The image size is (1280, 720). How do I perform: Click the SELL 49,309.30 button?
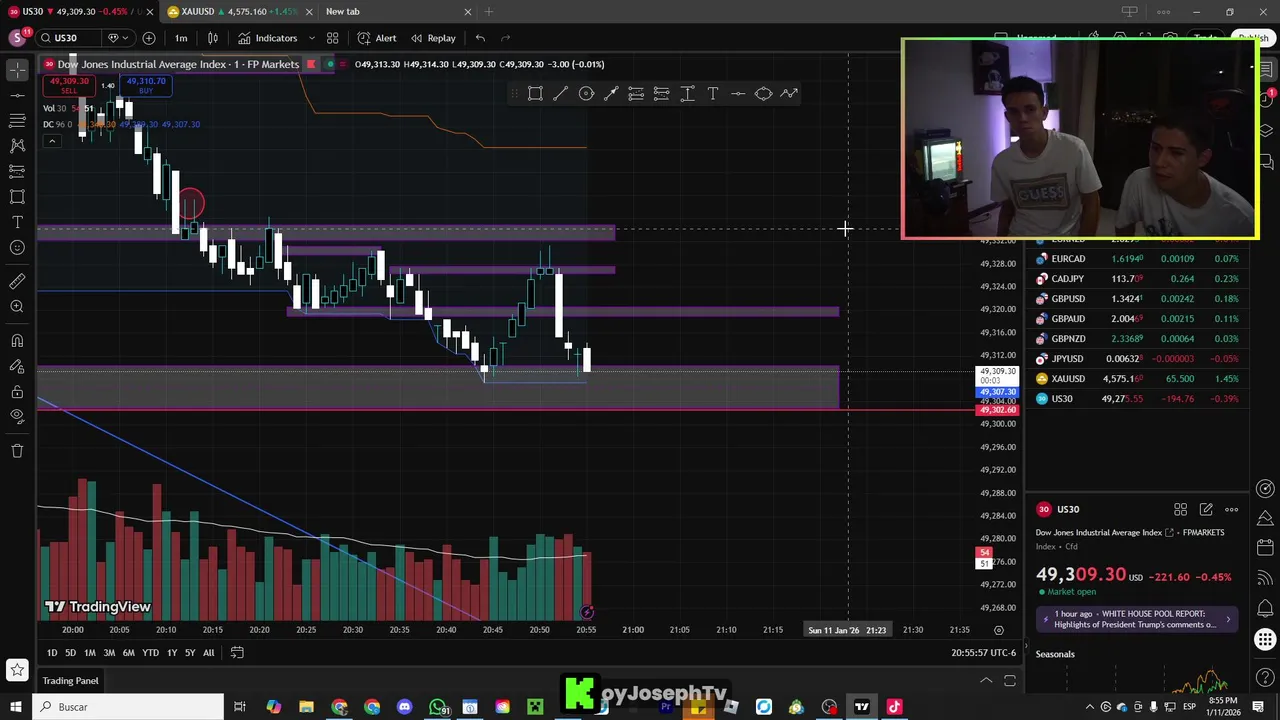pos(68,86)
